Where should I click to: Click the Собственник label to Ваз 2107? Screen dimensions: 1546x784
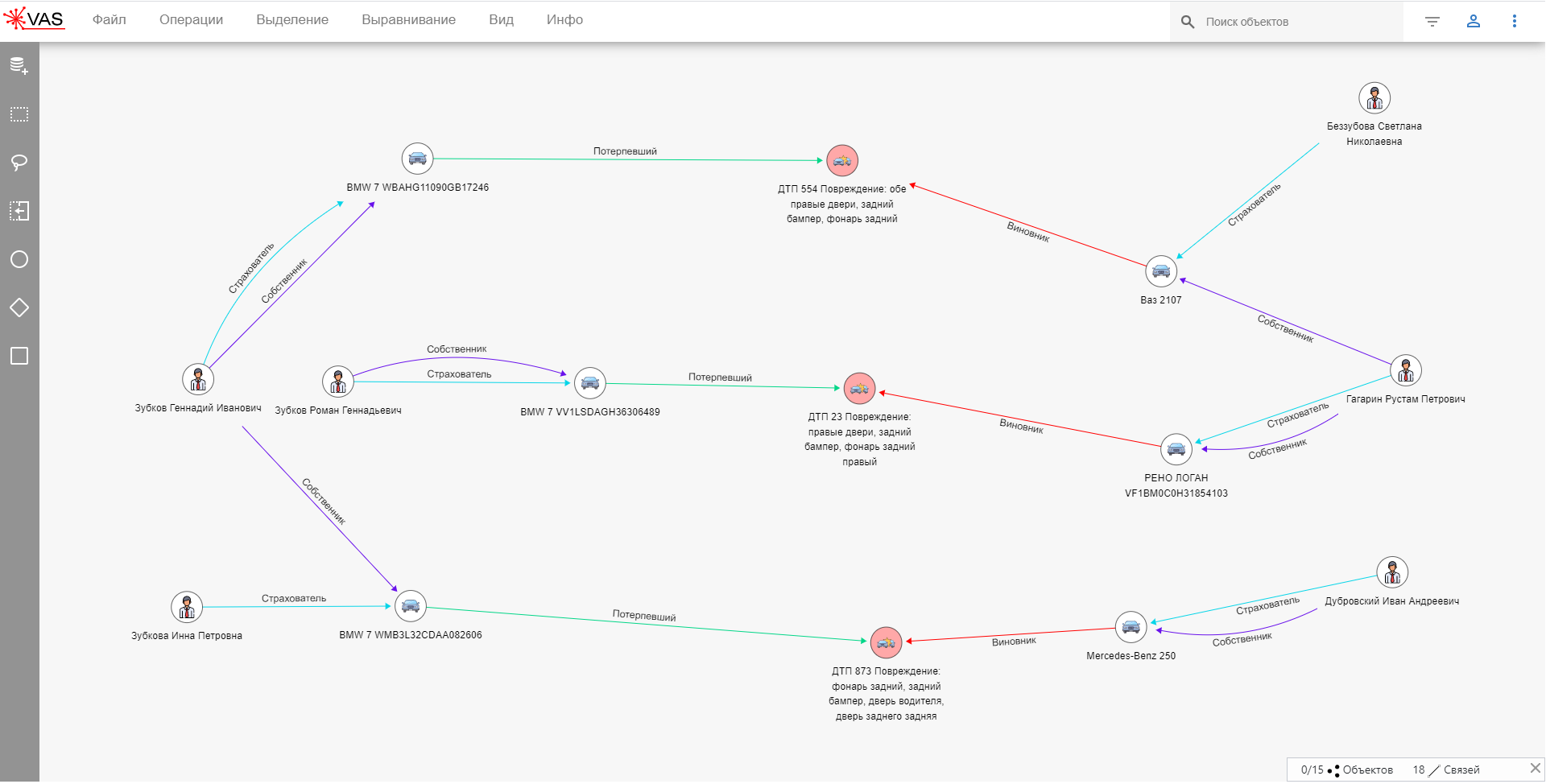pyautogui.click(x=1286, y=328)
